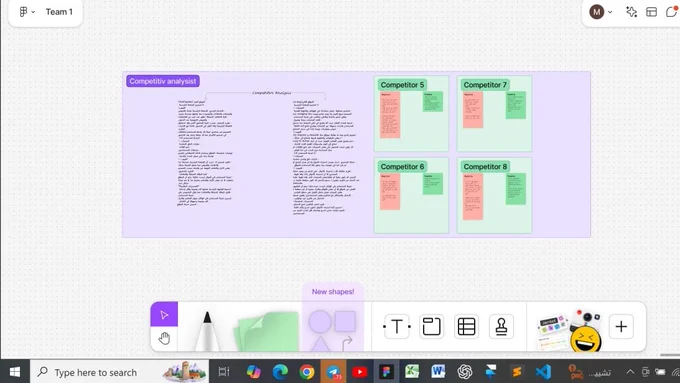Open Sublime Text from taskbar

[x=517, y=372]
